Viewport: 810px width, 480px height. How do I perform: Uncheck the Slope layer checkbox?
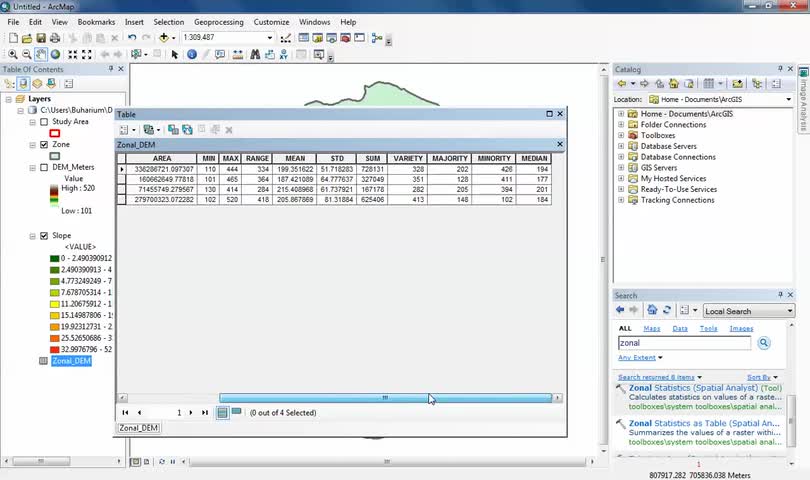pos(44,236)
